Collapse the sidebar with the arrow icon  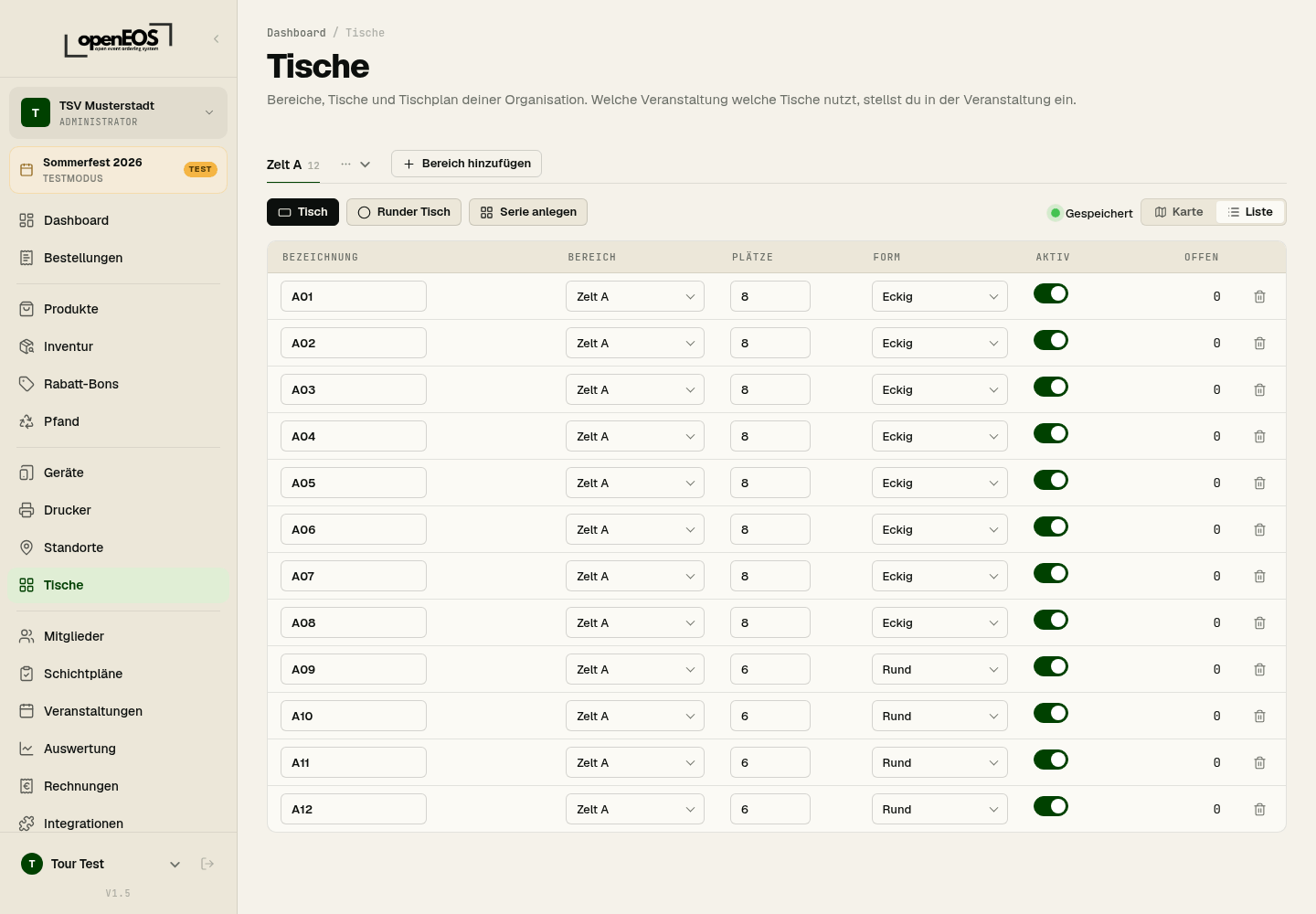(x=217, y=38)
